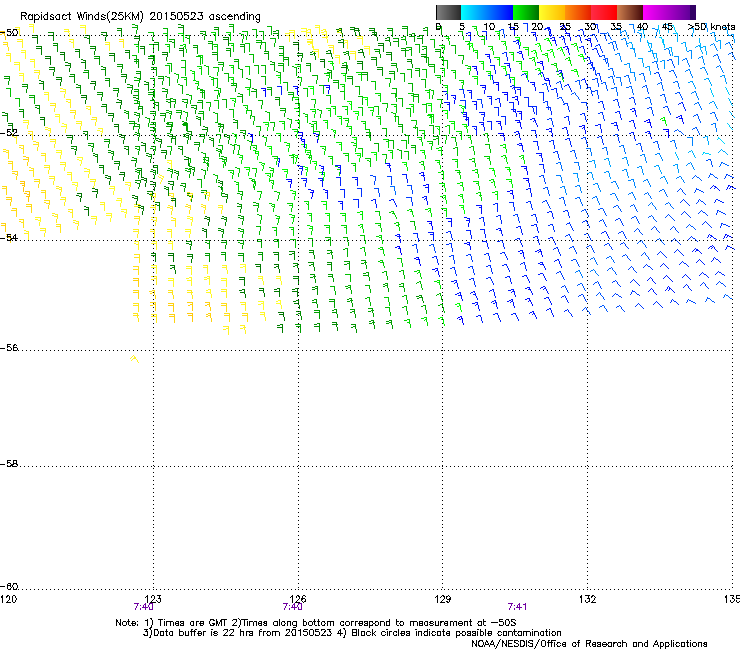This screenshot has width=740, height=650.
Task: Click the 'NOAA/NESDIS/Office of Research and Applications' credit
Action: (589, 644)
